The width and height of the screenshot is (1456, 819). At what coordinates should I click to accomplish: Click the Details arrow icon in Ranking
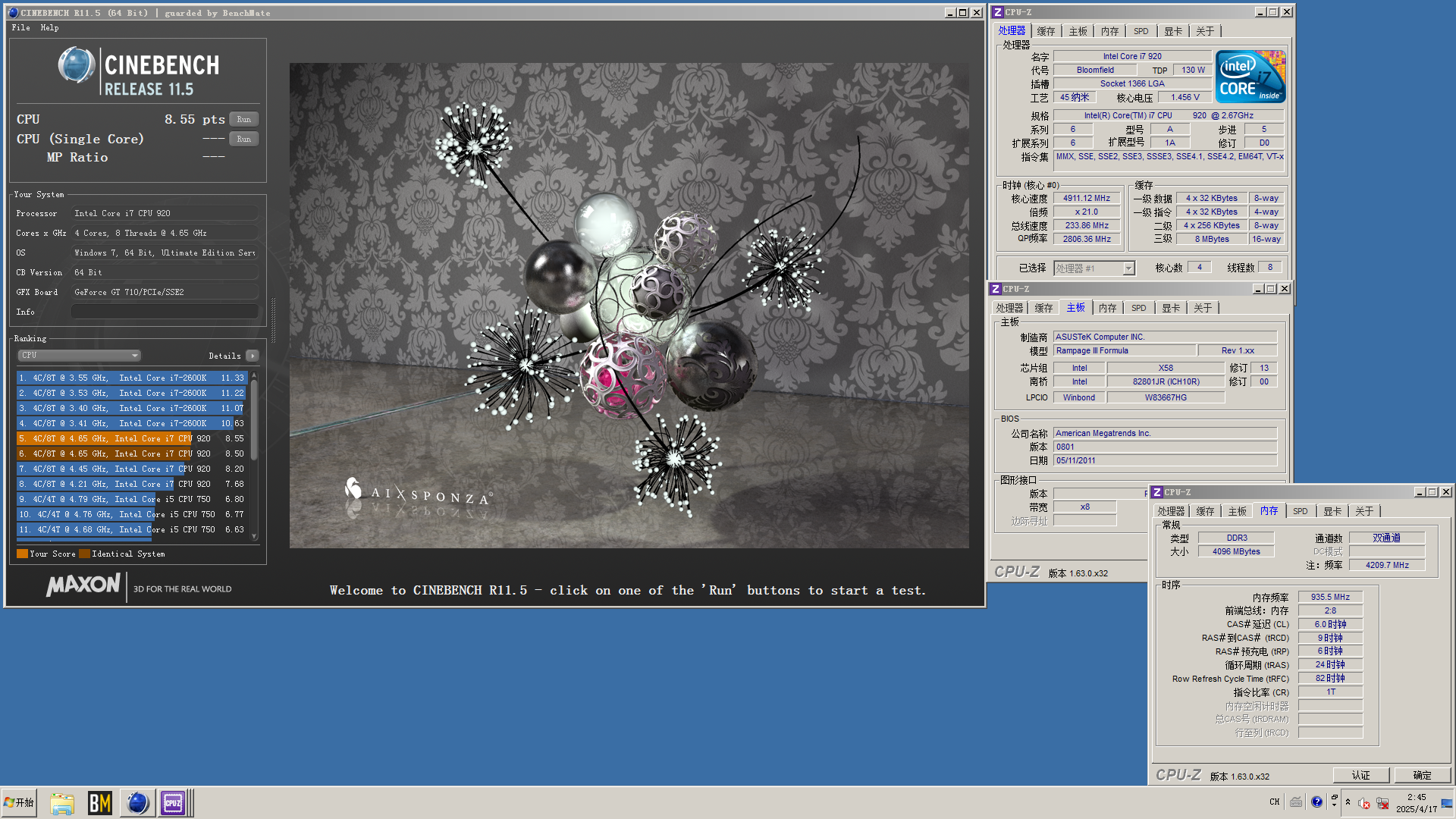(253, 356)
